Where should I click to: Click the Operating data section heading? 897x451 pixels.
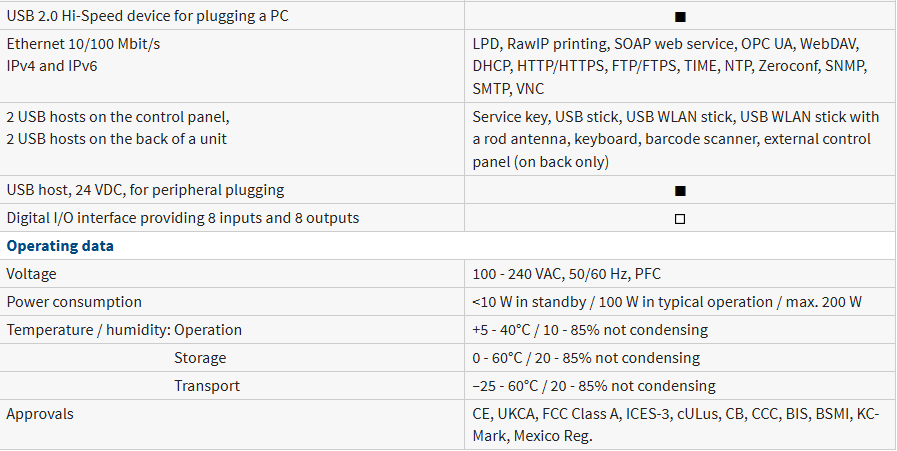[60, 246]
